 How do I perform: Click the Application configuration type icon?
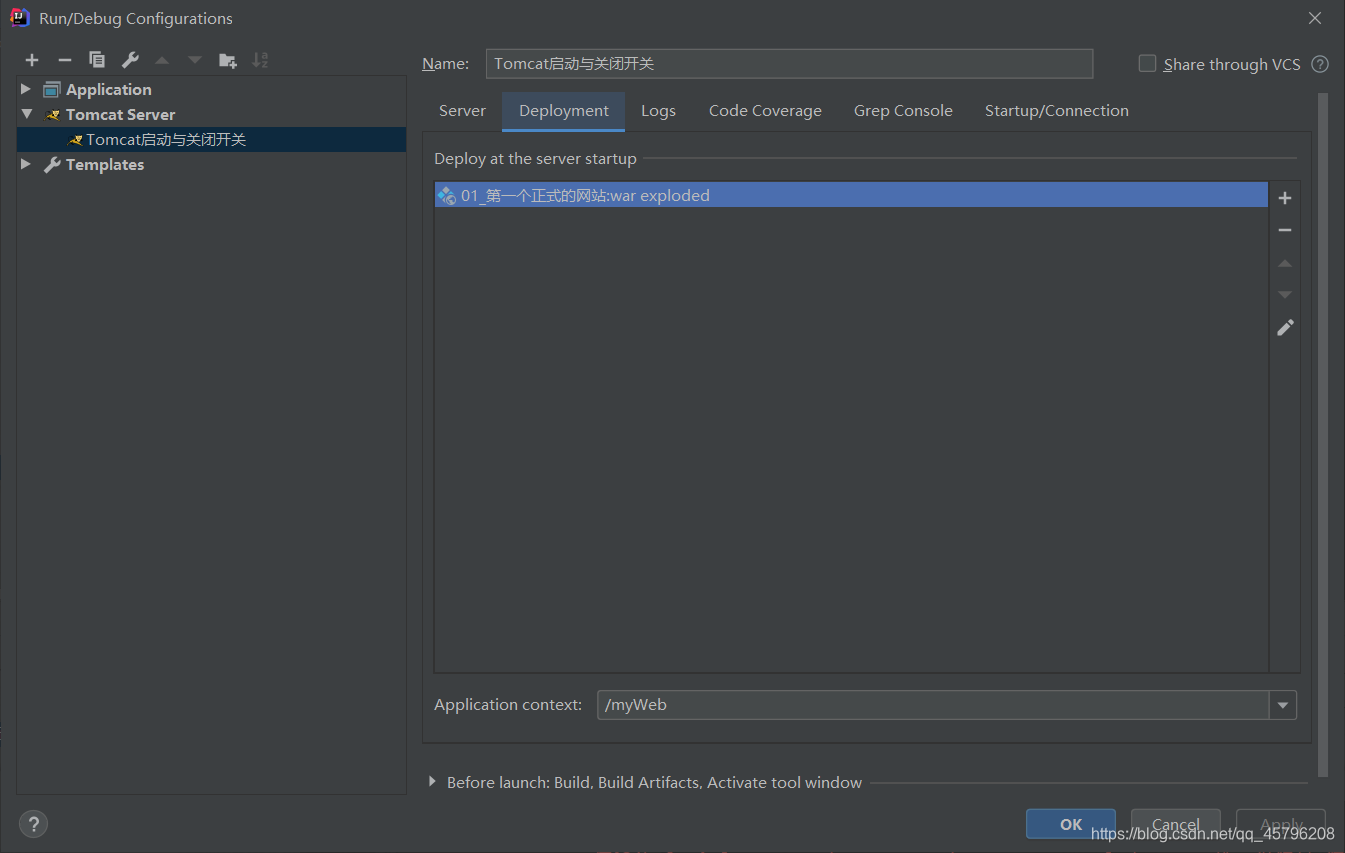[52, 90]
